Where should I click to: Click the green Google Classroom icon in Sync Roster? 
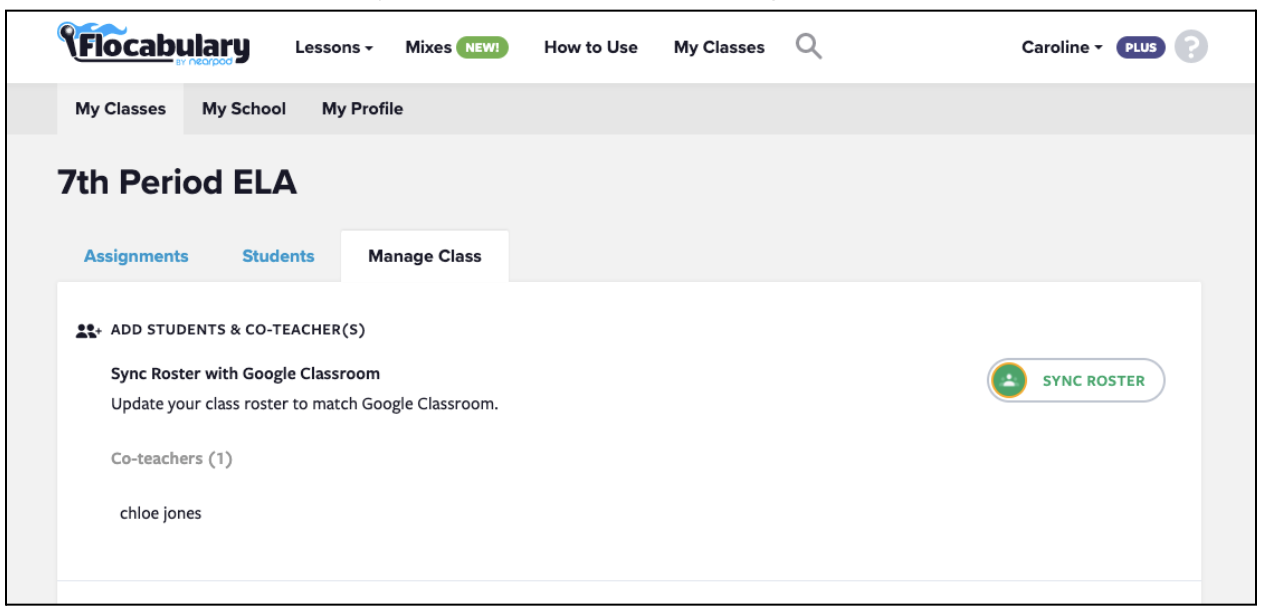[x=1010, y=380]
